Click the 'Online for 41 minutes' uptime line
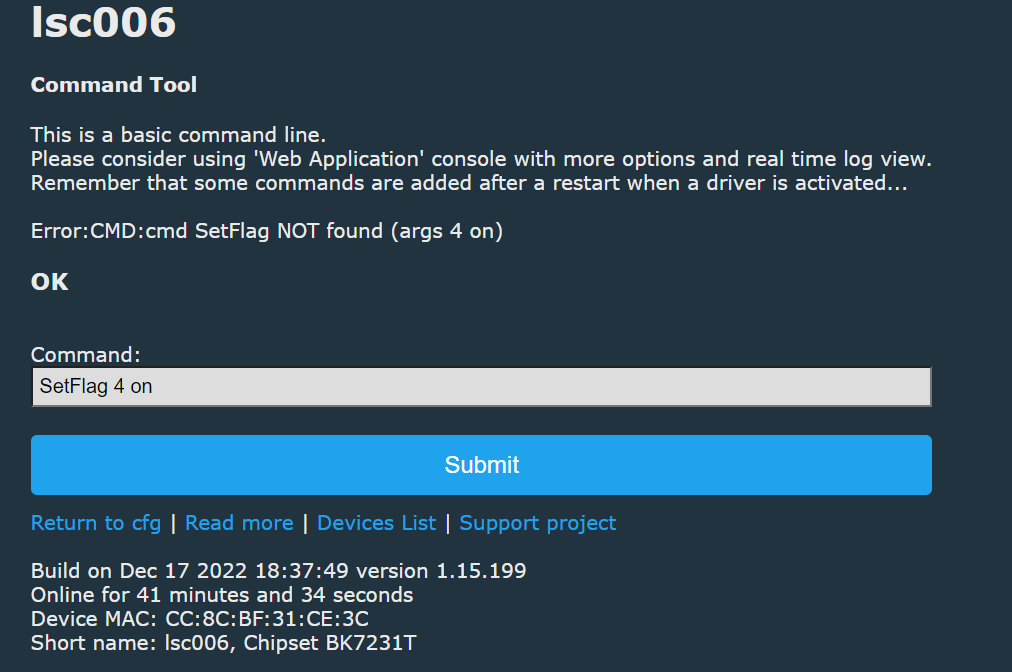1012x672 pixels. pyautogui.click(x=222, y=595)
